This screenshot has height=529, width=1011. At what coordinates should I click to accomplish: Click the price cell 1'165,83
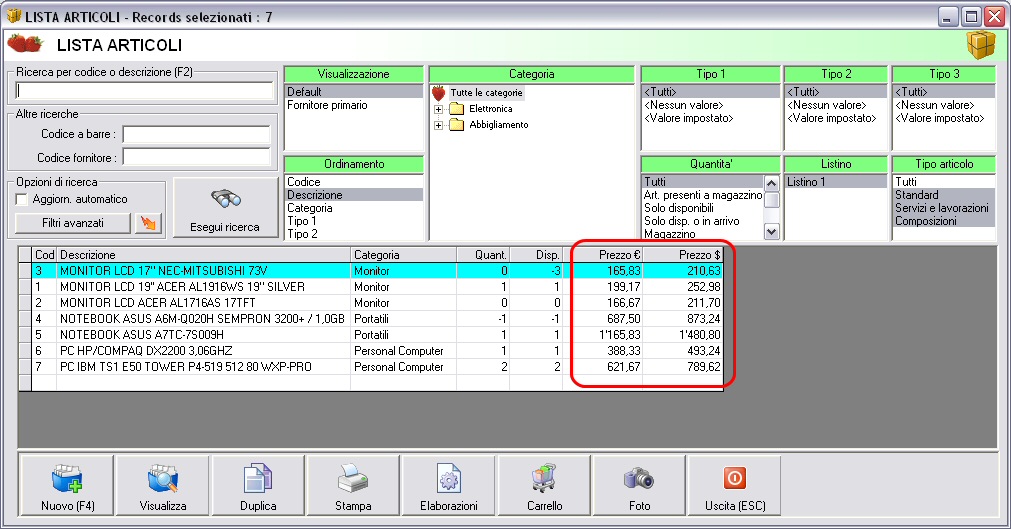603,335
